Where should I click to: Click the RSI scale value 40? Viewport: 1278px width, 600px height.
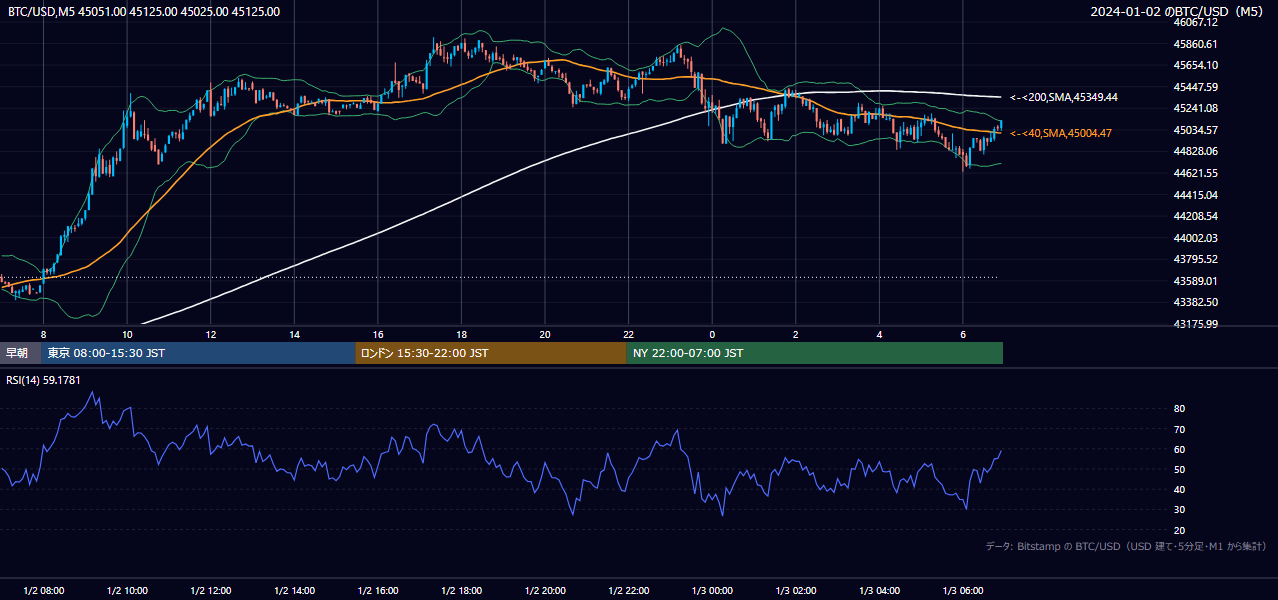click(1179, 489)
